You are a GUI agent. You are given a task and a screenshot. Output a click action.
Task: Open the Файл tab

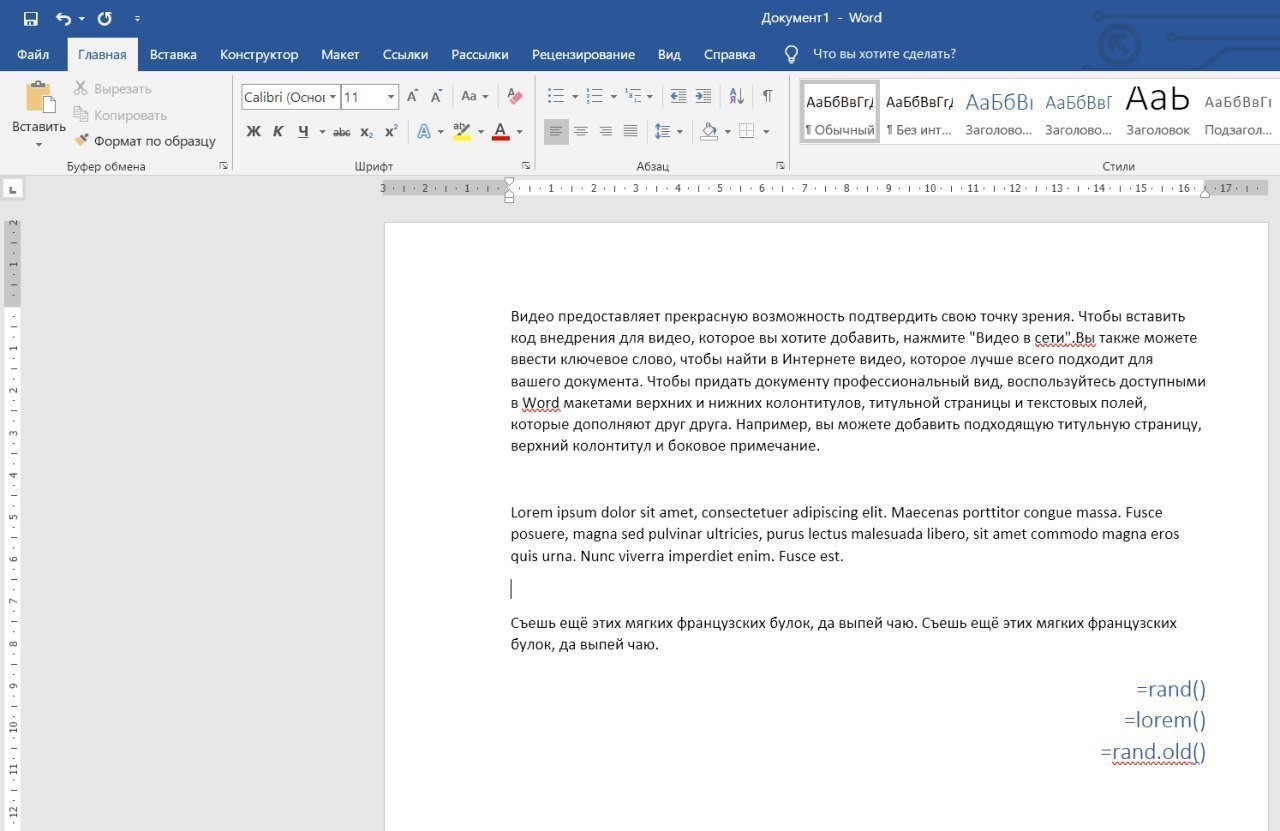33,54
